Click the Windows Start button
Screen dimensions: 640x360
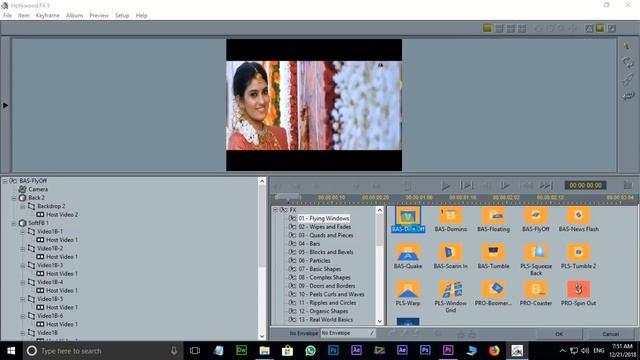click(x=11, y=351)
